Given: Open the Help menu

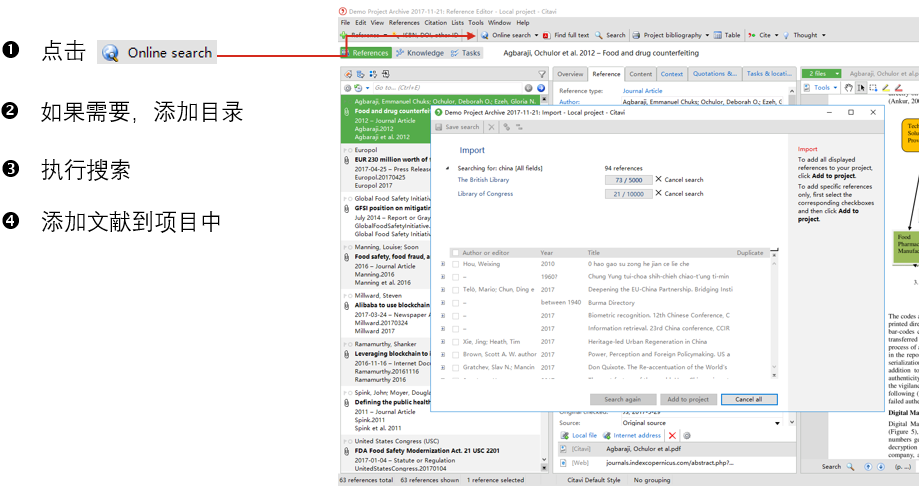Looking at the screenshot, I should coord(523,23).
